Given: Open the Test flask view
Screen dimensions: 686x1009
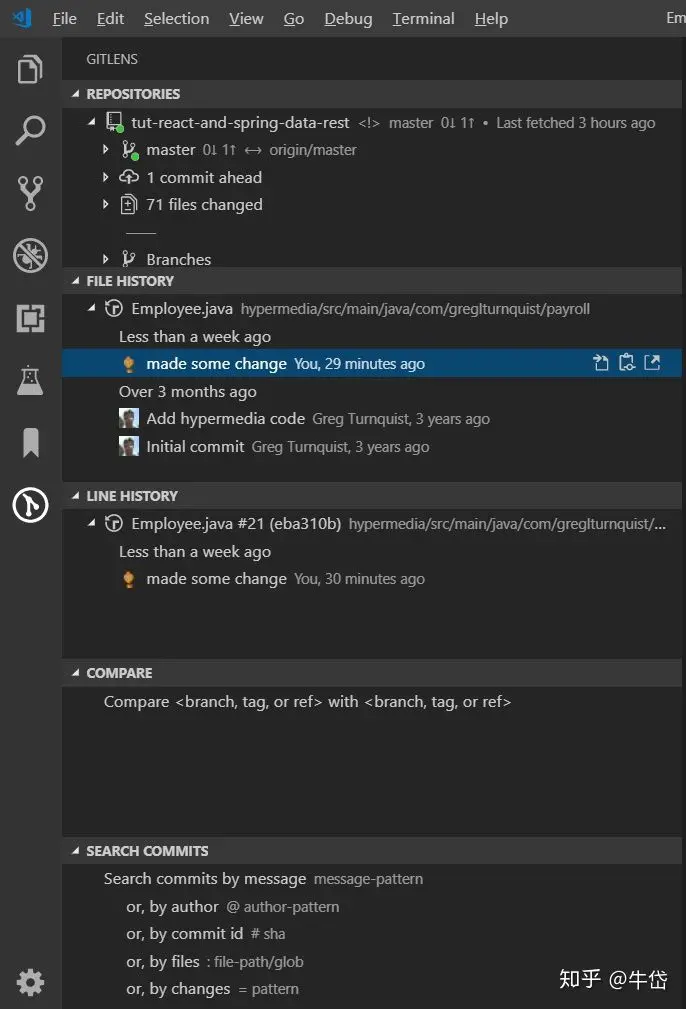Looking at the screenshot, I should [x=30, y=380].
